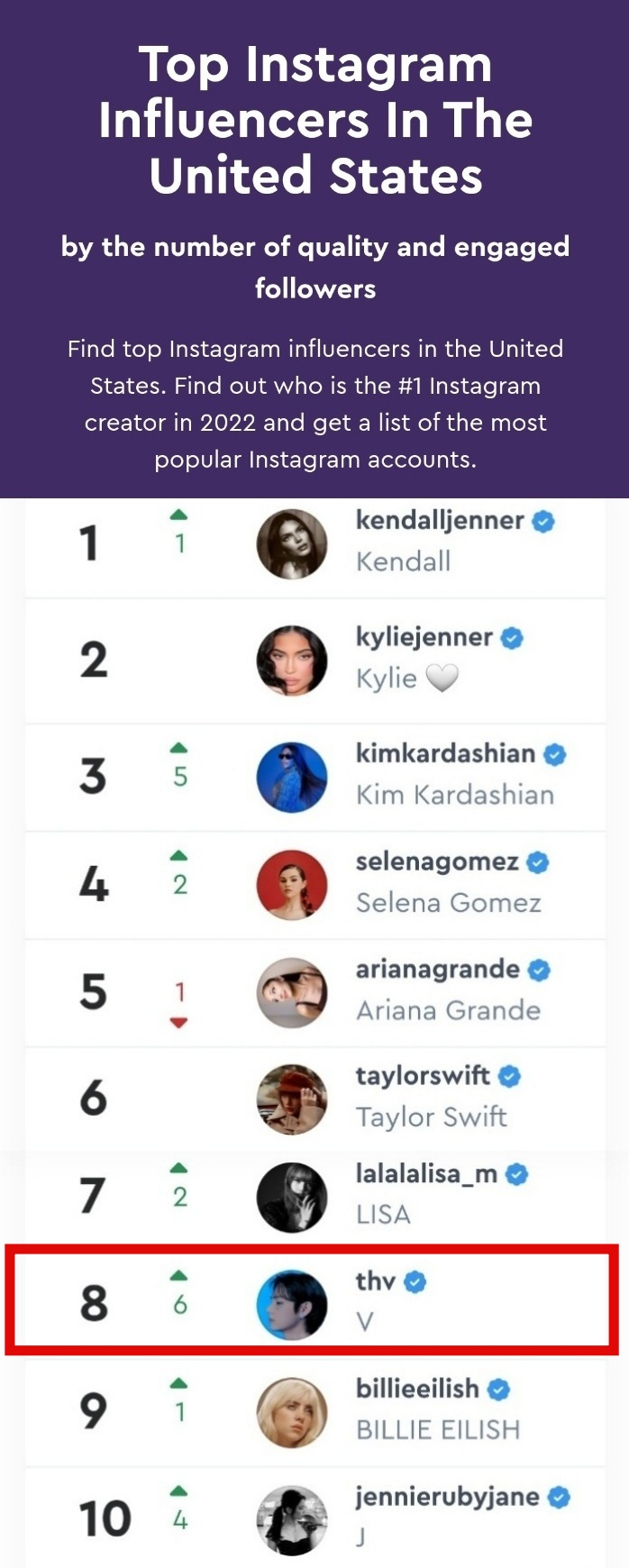This screenshot has height=1568, width=629.
Task: Open Kendall Jenner's profile picture
Action: point(292,543)
